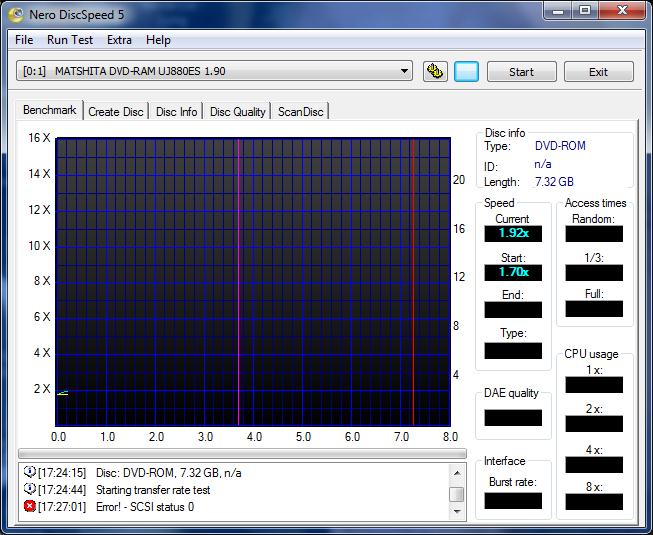Click the red error icon in log
This screenshot has height=535, width=653.
[x=29, y=507]
